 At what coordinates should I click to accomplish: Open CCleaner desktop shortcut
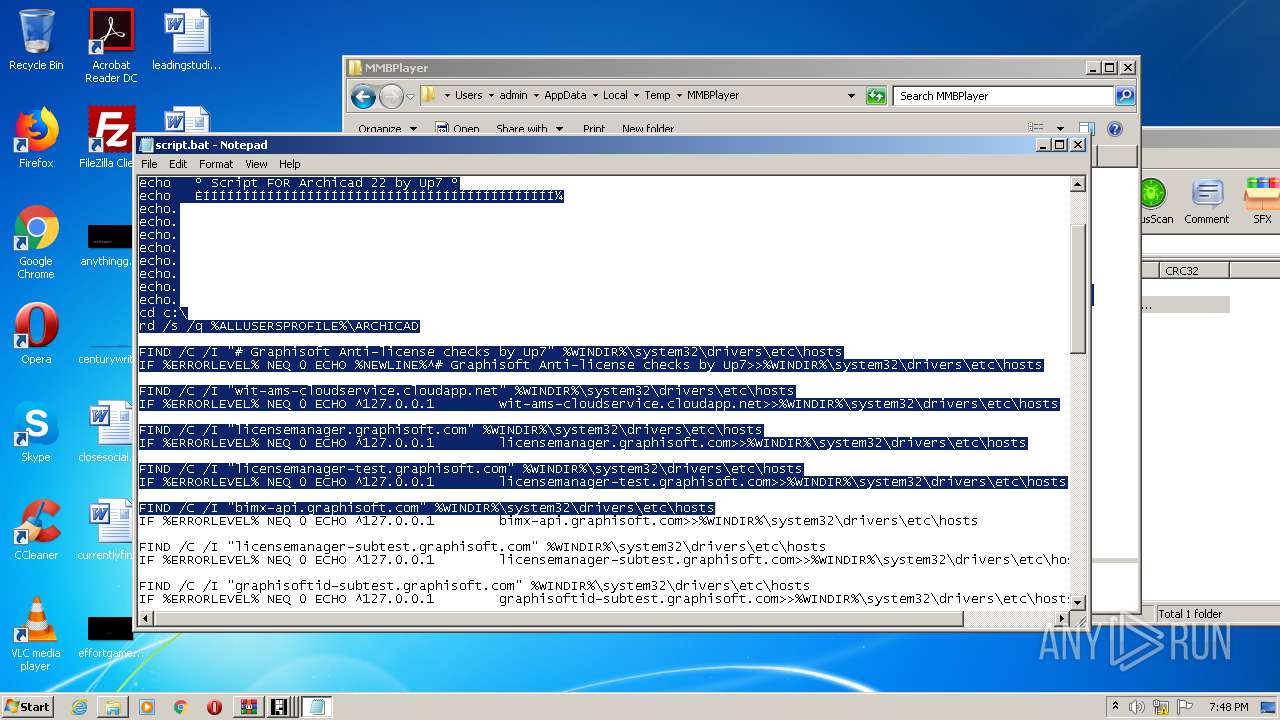point(36,530)
